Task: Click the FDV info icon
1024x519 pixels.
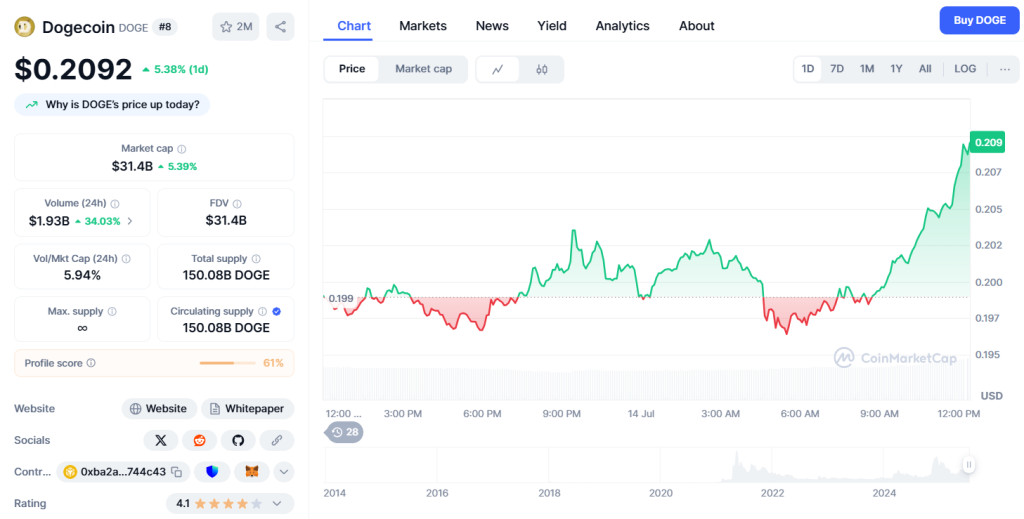Action: (237, 204)
